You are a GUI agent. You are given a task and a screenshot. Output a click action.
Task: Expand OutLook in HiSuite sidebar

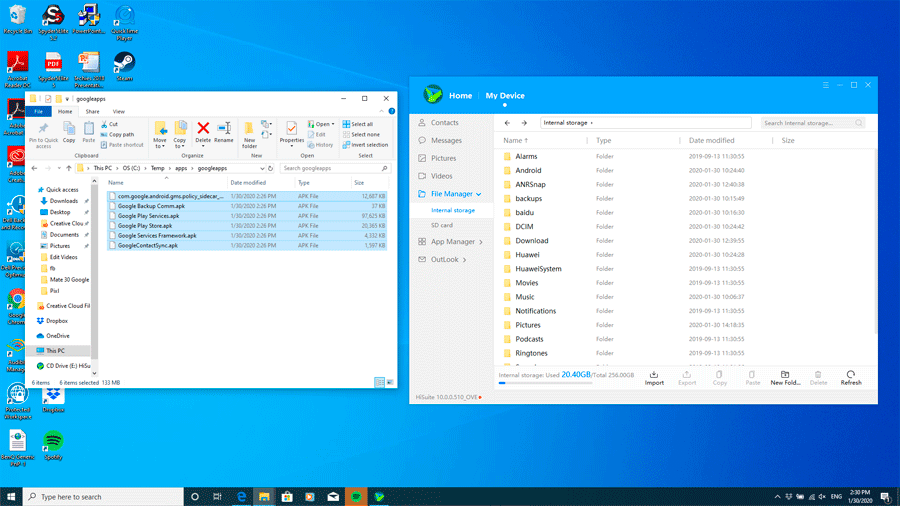pos(464,260)
